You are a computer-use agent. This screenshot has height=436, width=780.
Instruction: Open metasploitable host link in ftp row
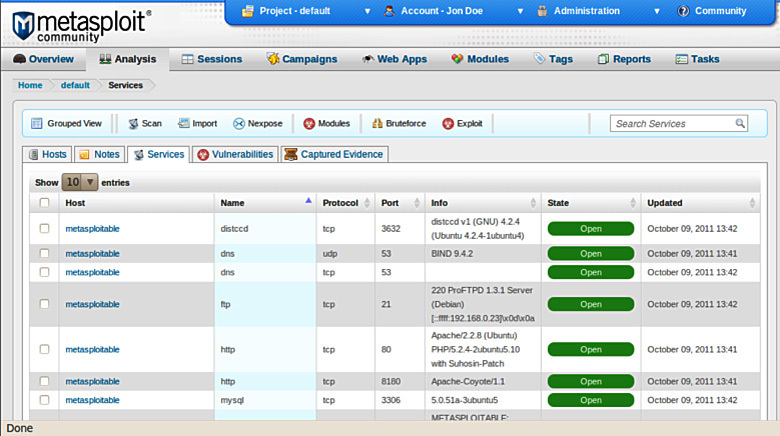coord(93,304)
